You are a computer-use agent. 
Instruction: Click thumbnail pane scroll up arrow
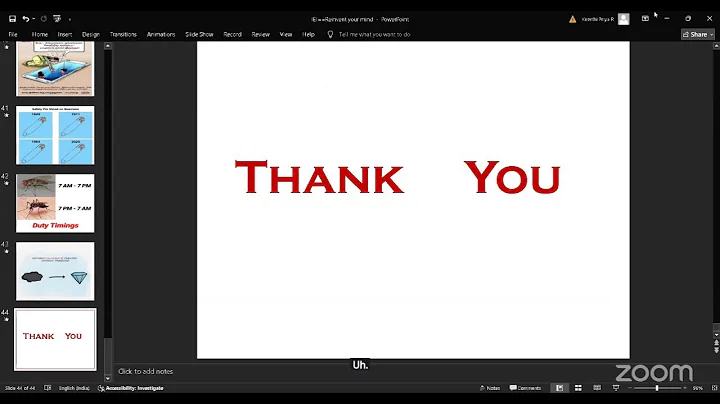coord(108,46)
